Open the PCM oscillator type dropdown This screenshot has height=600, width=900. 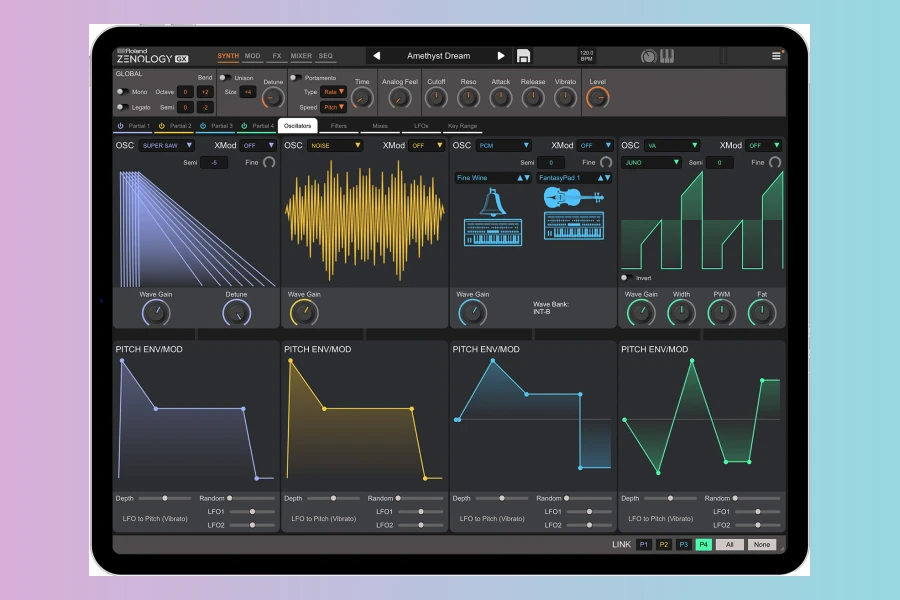point(503,146)
